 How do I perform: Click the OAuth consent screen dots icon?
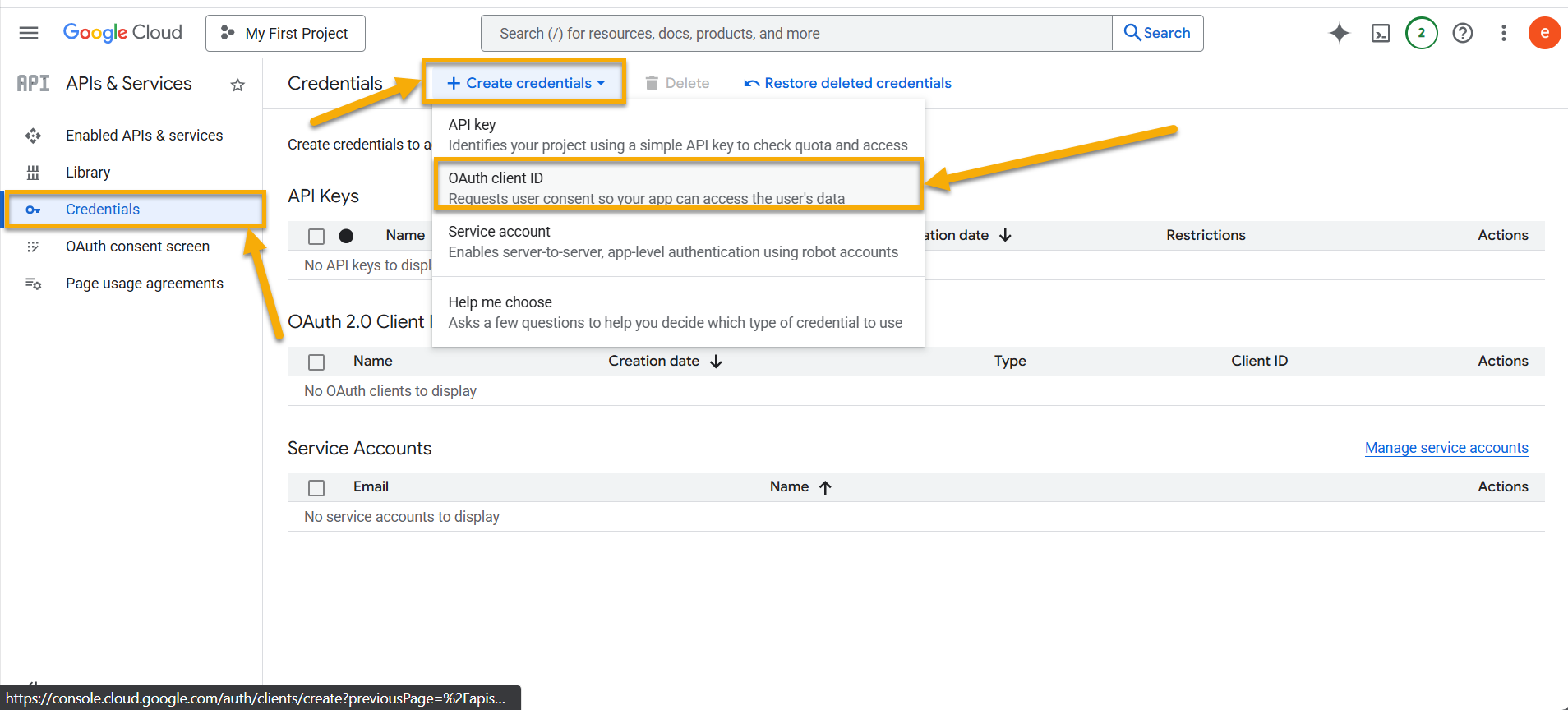point(33,247)
